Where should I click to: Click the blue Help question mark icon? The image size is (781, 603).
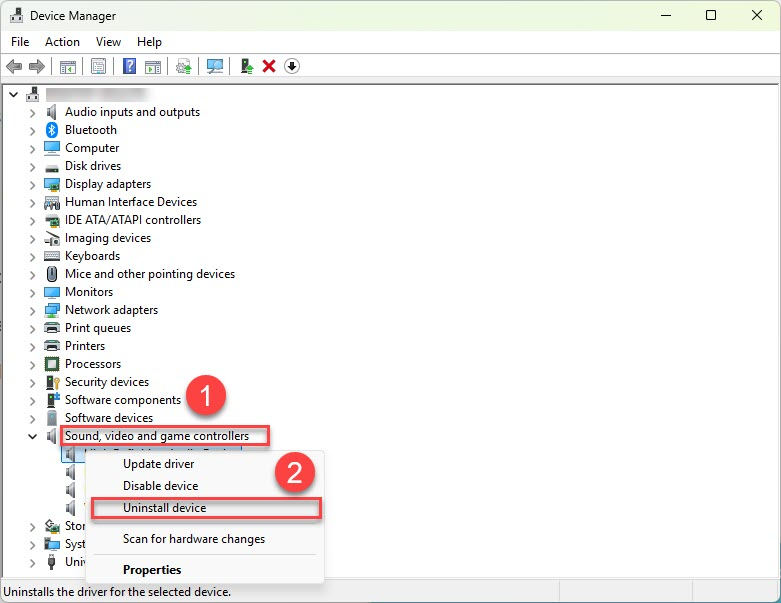point(129,66)
